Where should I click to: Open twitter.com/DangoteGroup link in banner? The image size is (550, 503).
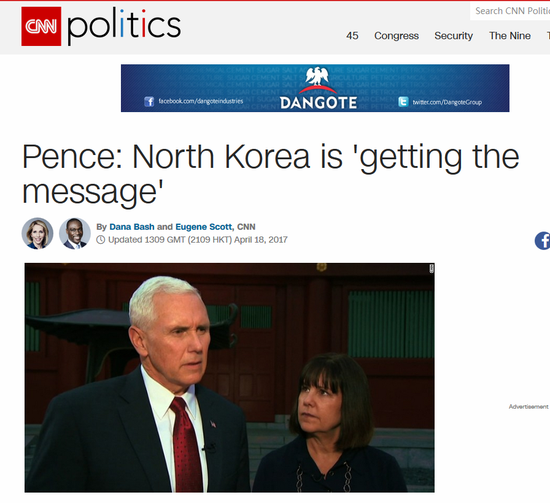[x=447, y=102]
